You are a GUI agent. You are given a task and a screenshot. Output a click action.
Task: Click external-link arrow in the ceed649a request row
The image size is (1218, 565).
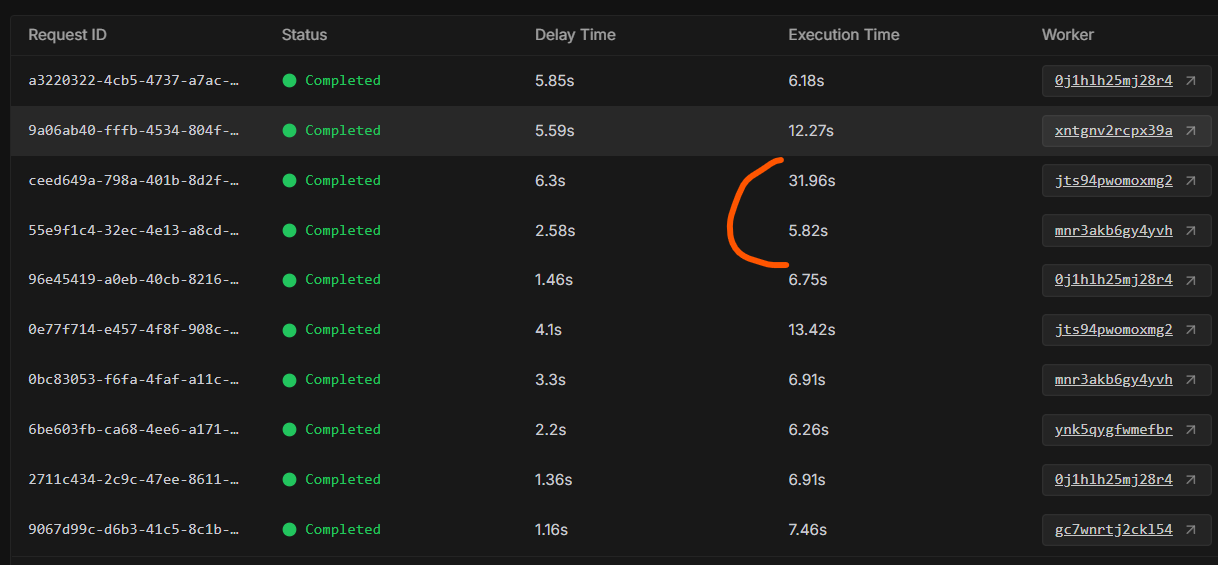click(1190, 181)
